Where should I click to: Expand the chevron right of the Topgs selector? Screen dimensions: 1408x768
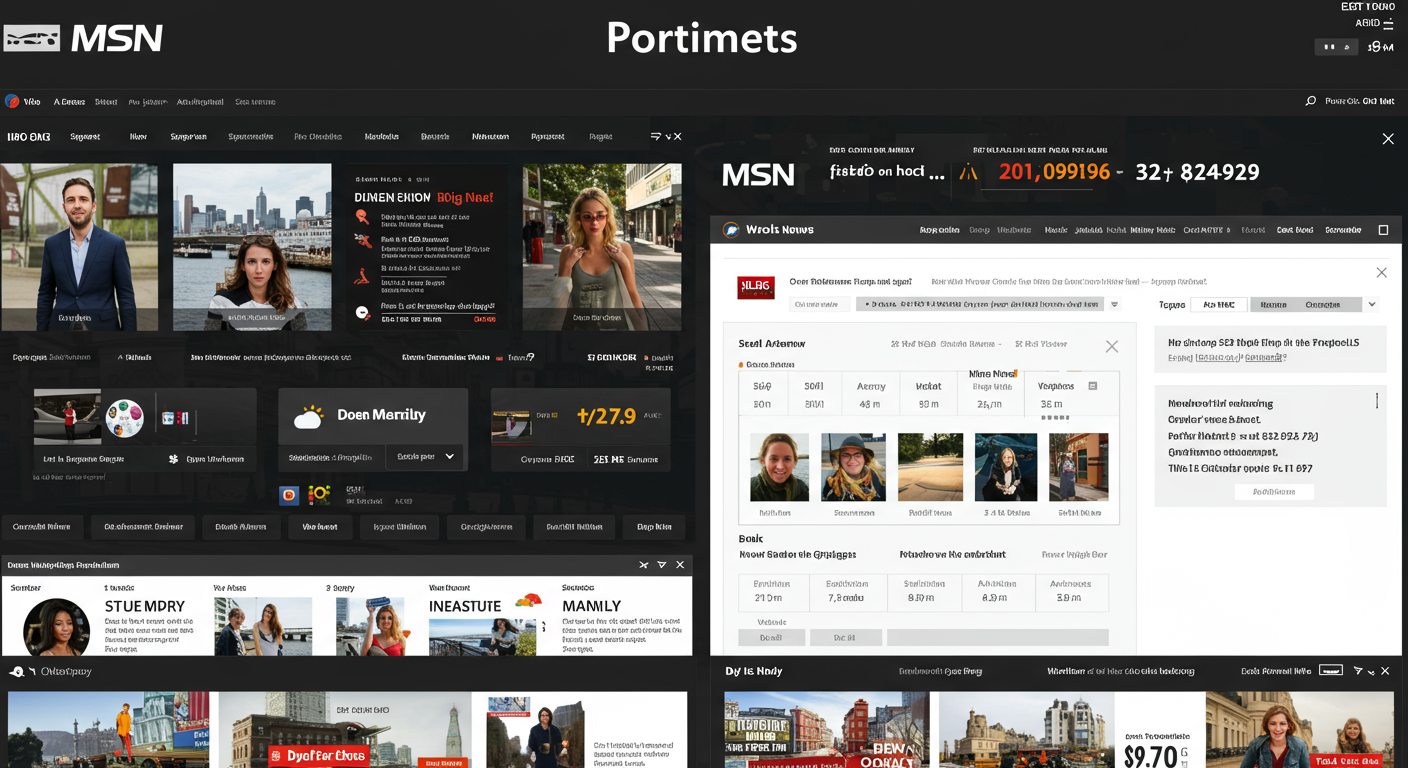click(x=1372, y=305)
